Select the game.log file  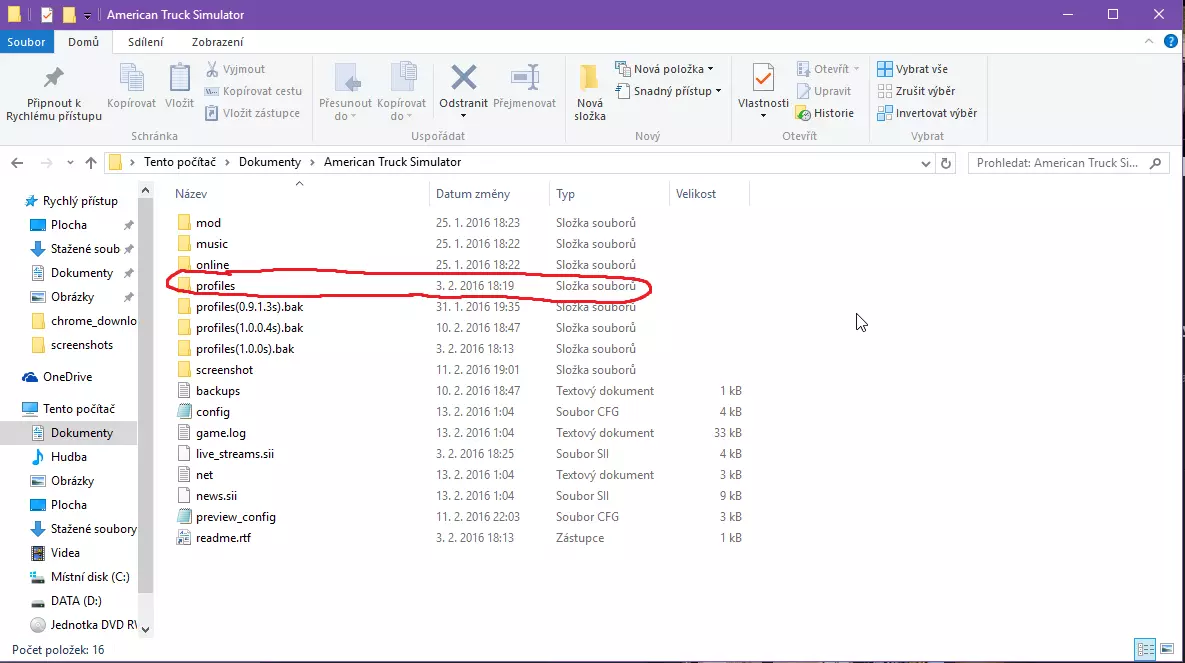[x=221, y=433]
